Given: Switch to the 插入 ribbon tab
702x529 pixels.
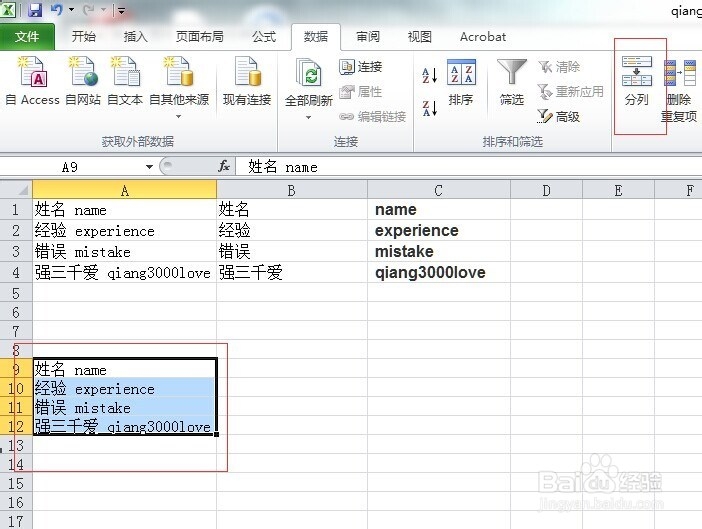Looking at the screenshot, I should 135,37.
